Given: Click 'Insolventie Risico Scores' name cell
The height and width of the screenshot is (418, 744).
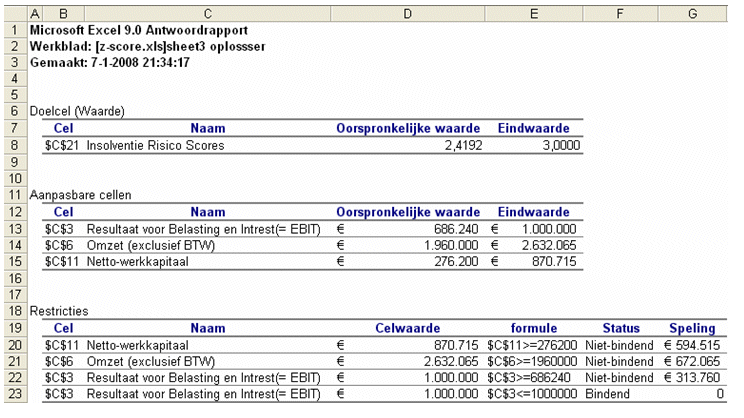Looking at the screenshot, I should point(155,145).
